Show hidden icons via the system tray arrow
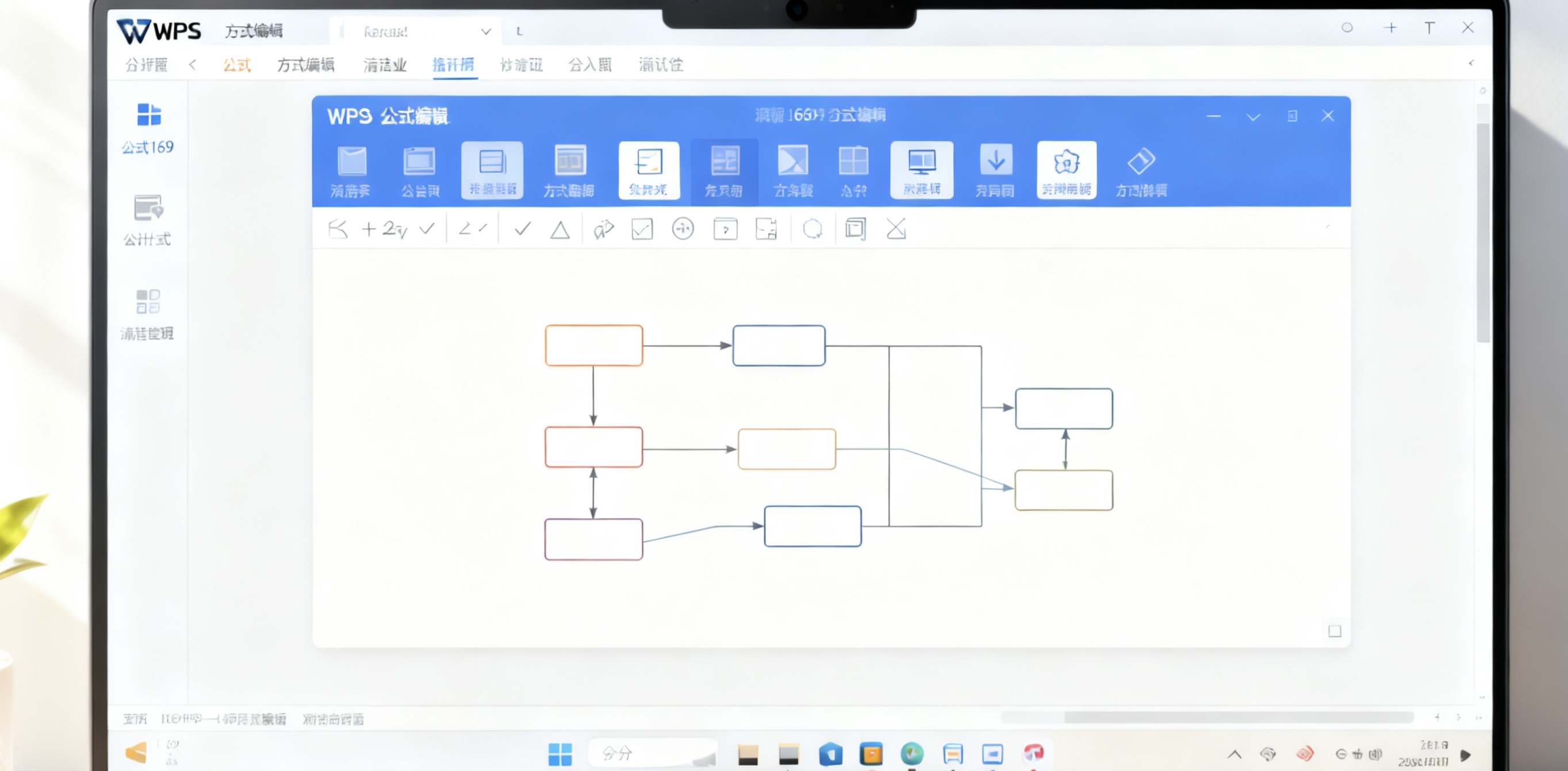Viewport: 1568px width, 771px height. click(1234, 754)
